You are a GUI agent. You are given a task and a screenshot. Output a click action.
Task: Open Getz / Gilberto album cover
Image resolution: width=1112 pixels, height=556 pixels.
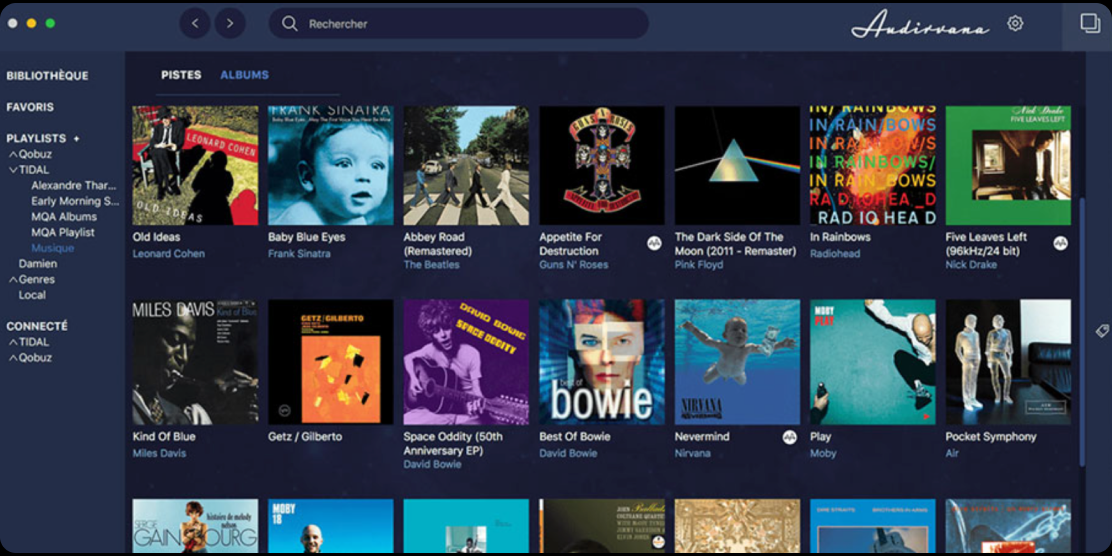click(x=330, y=362)
